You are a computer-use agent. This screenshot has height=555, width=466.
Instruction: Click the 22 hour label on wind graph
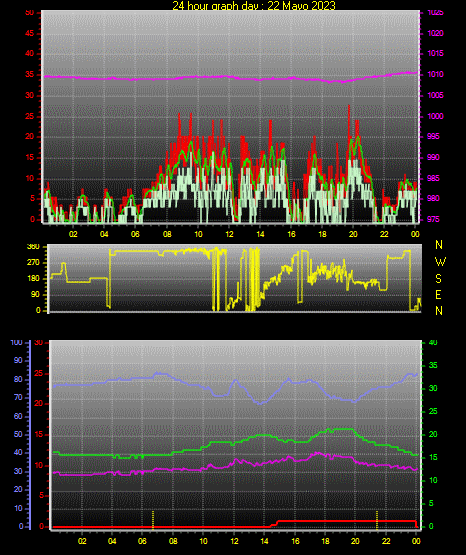pos(384,234)
